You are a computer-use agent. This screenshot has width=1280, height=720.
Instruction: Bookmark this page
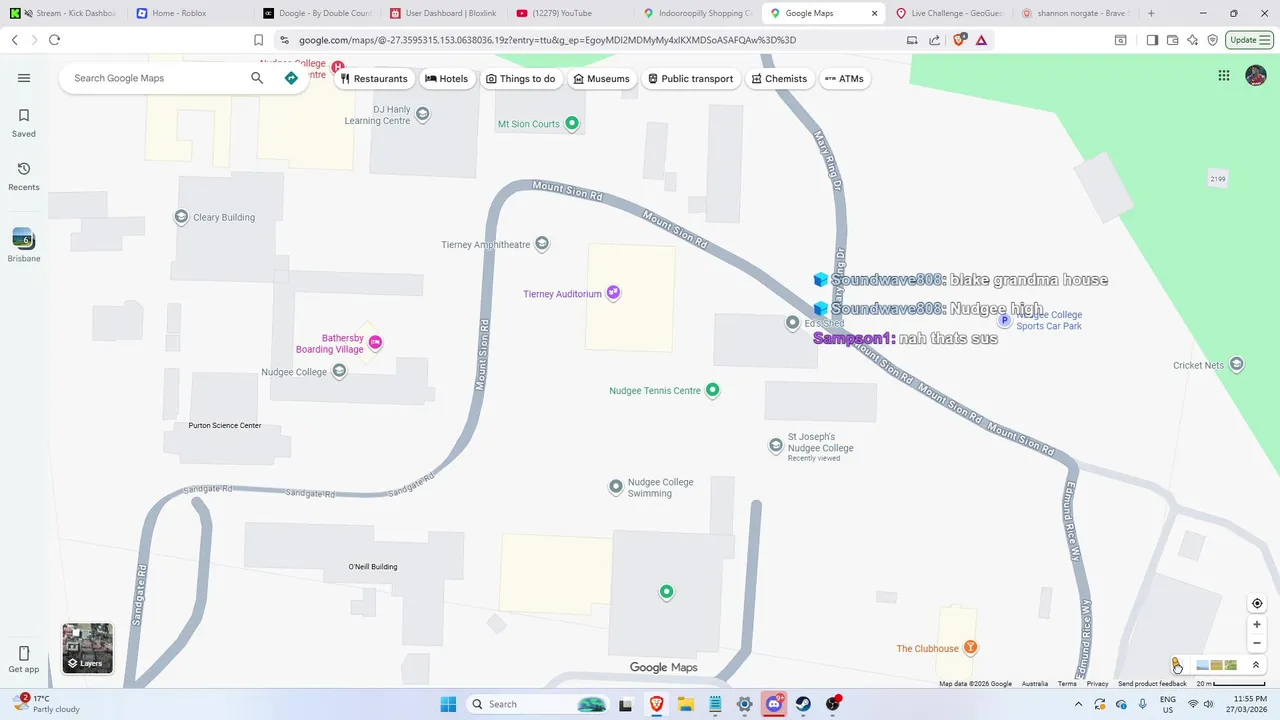pyautogui.click(x=258, y=40)
